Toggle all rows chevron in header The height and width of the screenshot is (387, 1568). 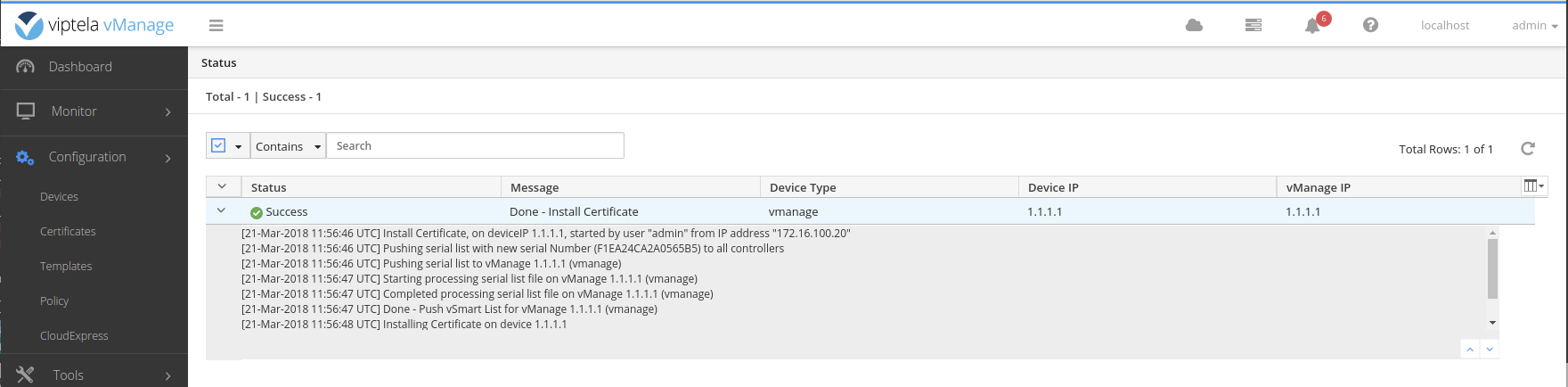pos(222,187)
